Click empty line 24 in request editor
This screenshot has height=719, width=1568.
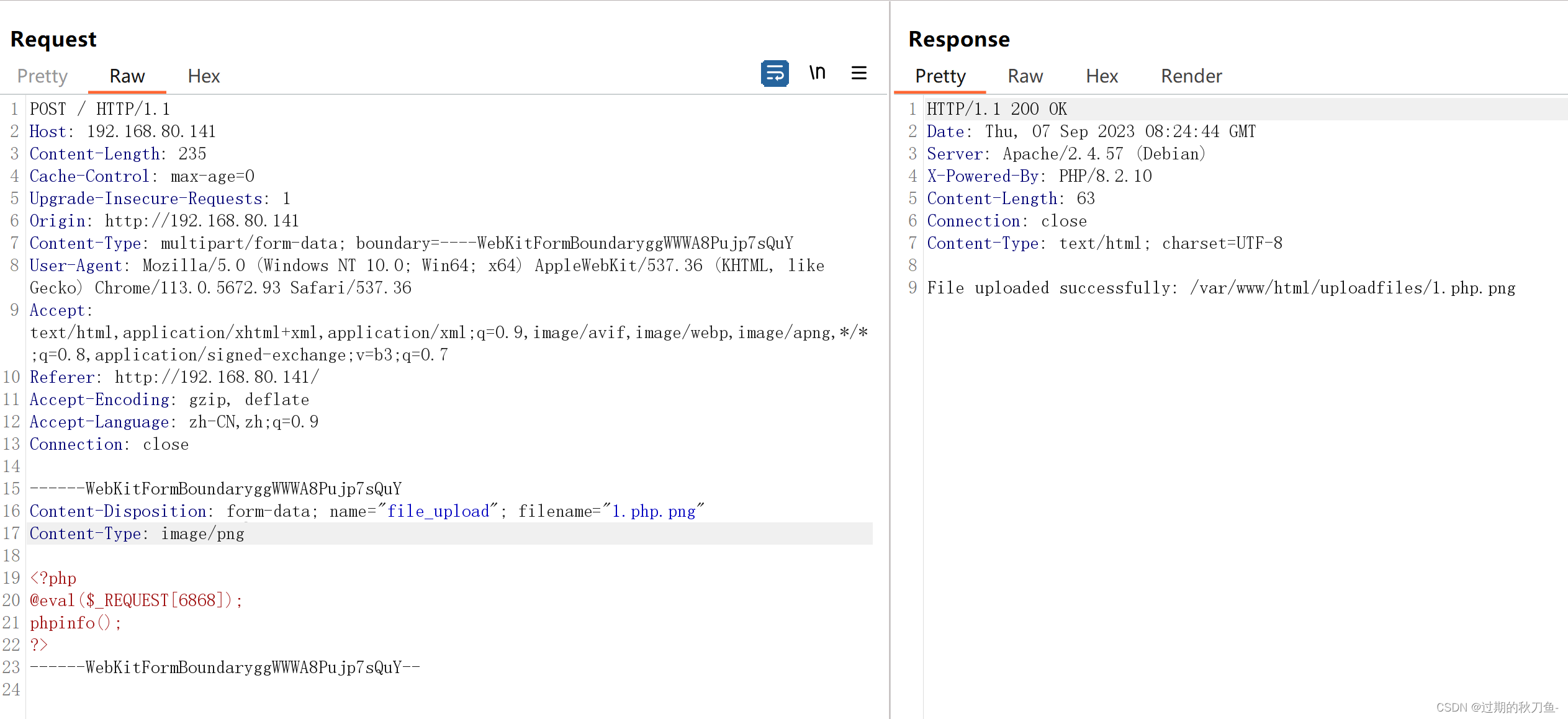(x=449, y=690)
